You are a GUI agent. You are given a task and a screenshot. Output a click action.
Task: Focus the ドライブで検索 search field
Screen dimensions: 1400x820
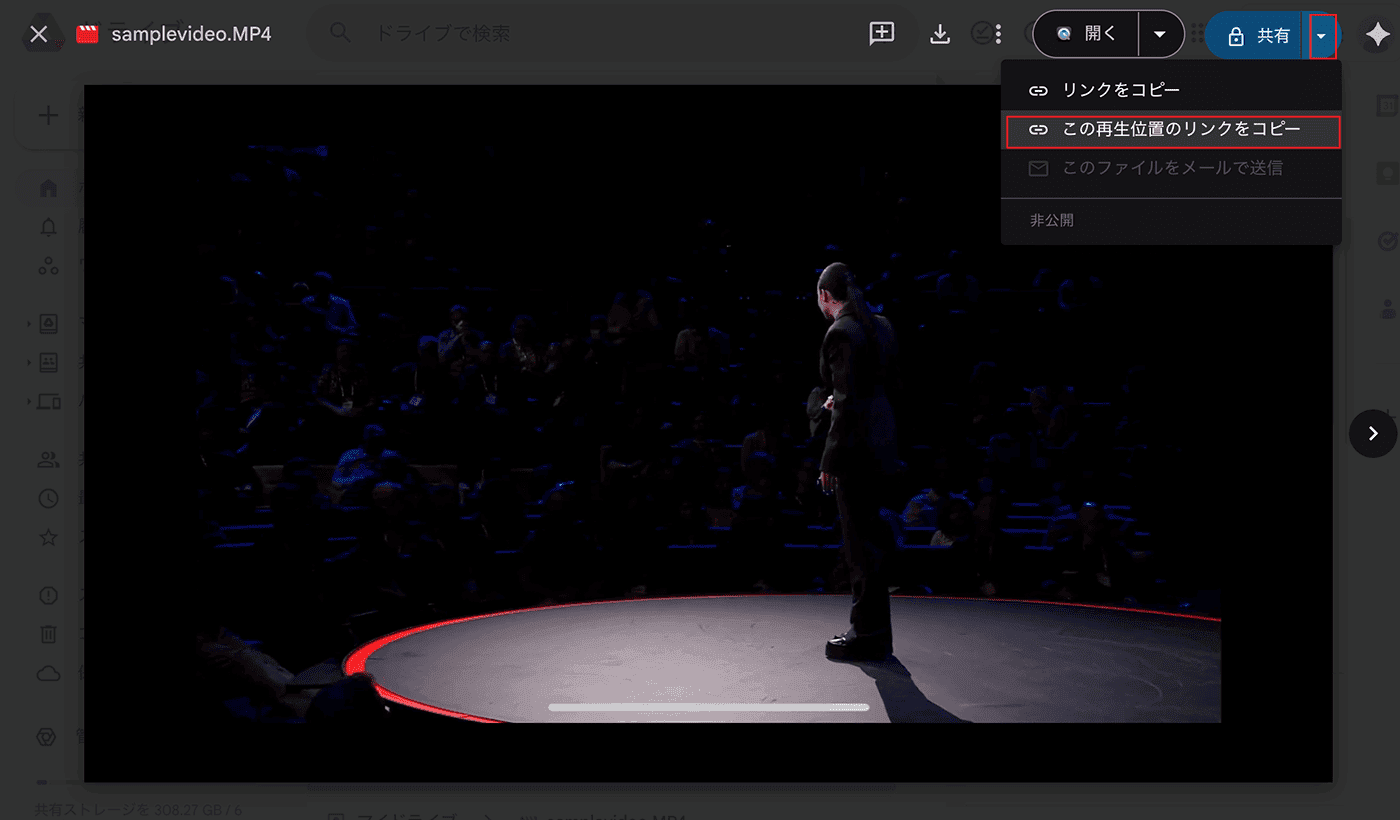click(x=610, y=34)
